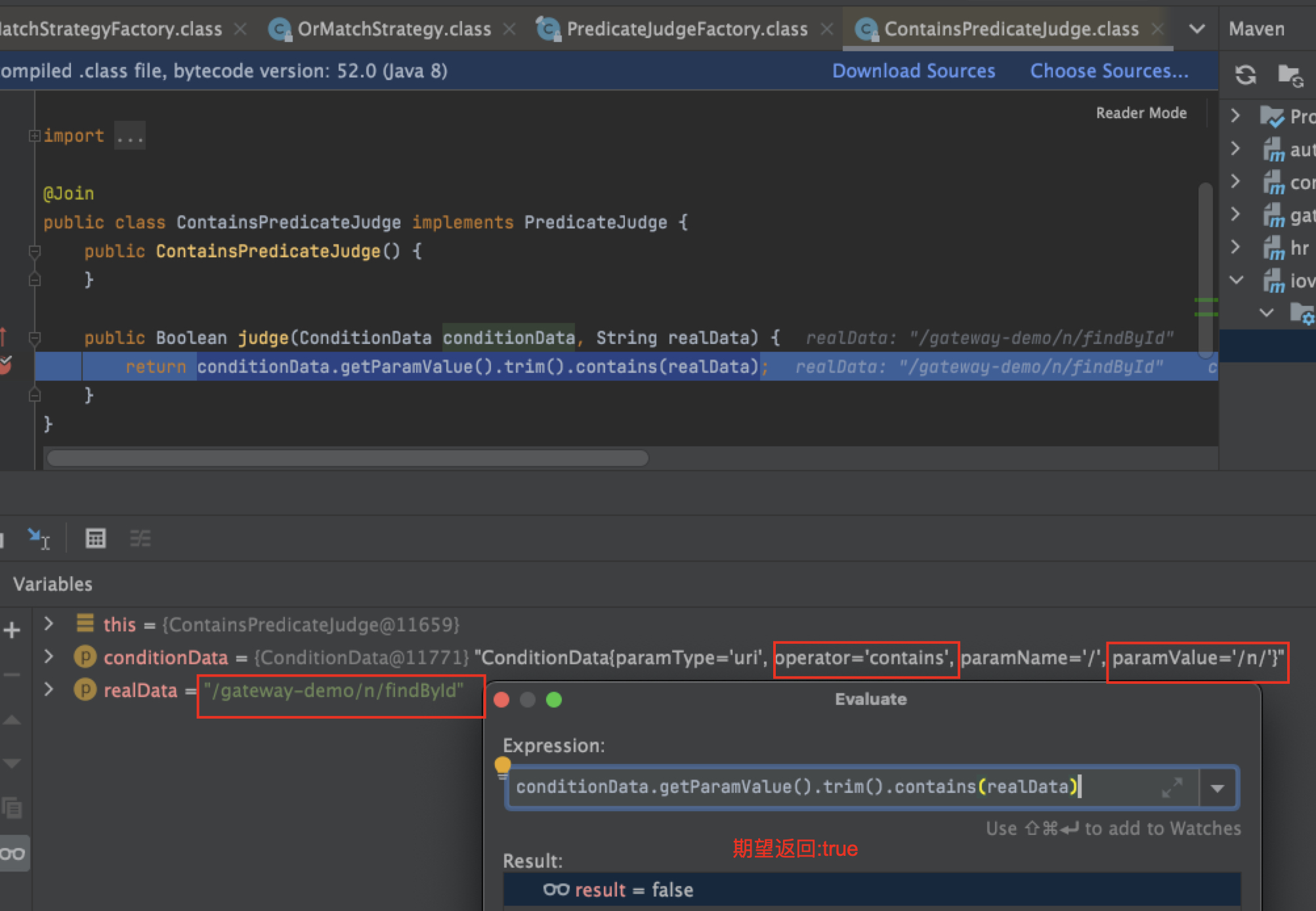
Task: Toggle Reader Mode in the editor
Action: 1141,113
